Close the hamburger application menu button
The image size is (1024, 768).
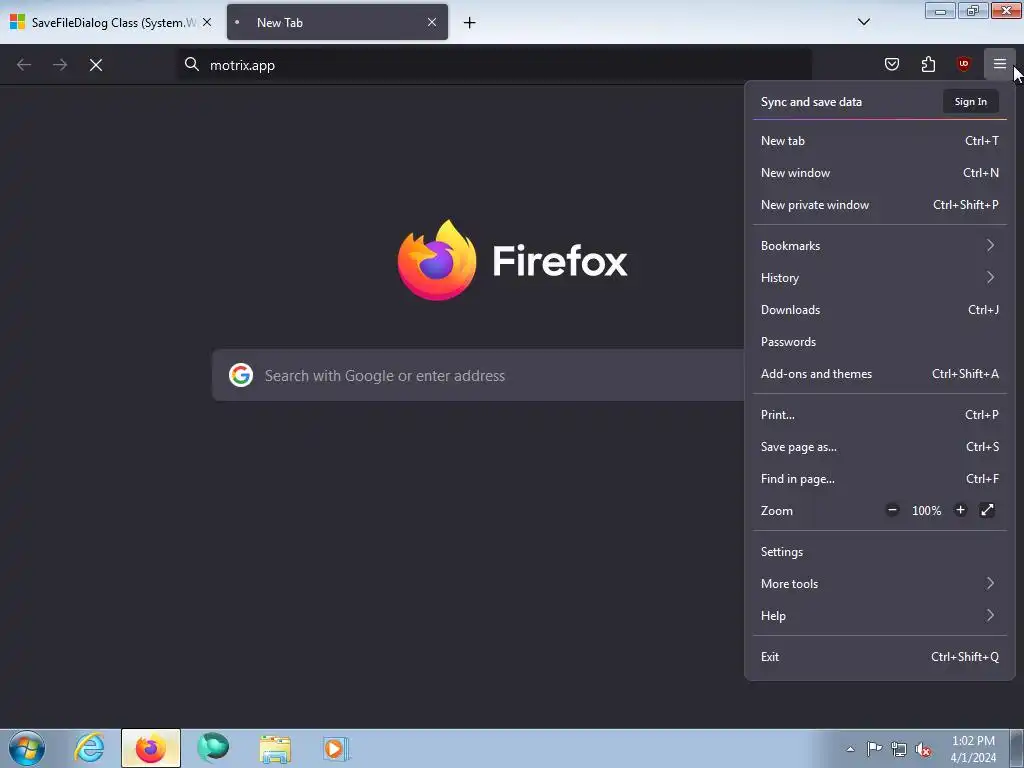tap(999, 64)
